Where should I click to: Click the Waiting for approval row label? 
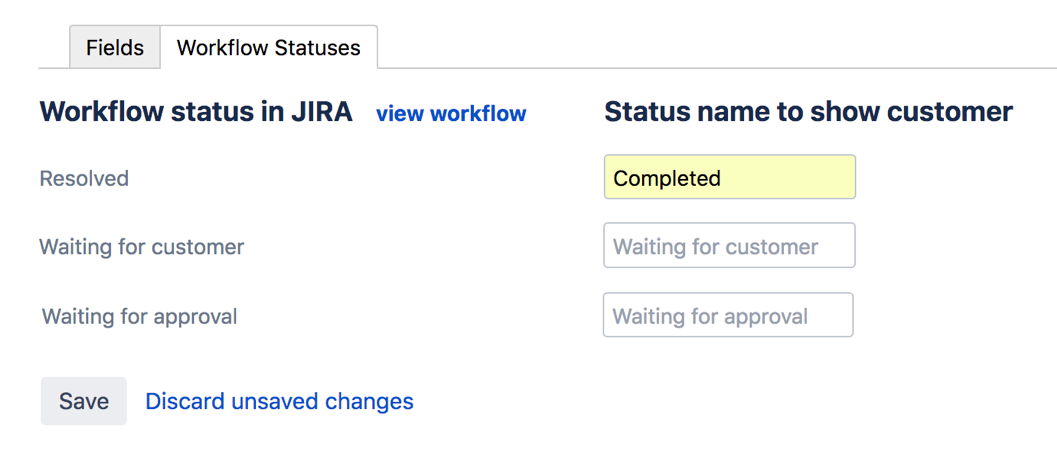[140, 317]
